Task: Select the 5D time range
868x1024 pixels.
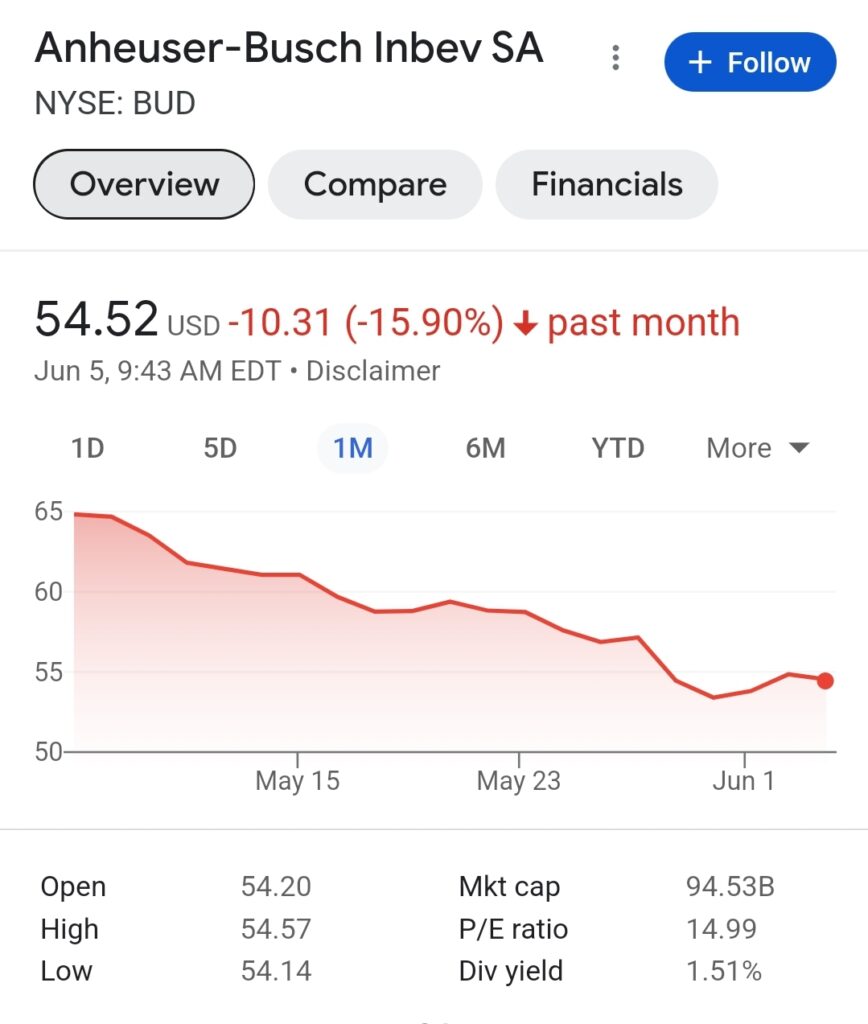Action: 220,448
